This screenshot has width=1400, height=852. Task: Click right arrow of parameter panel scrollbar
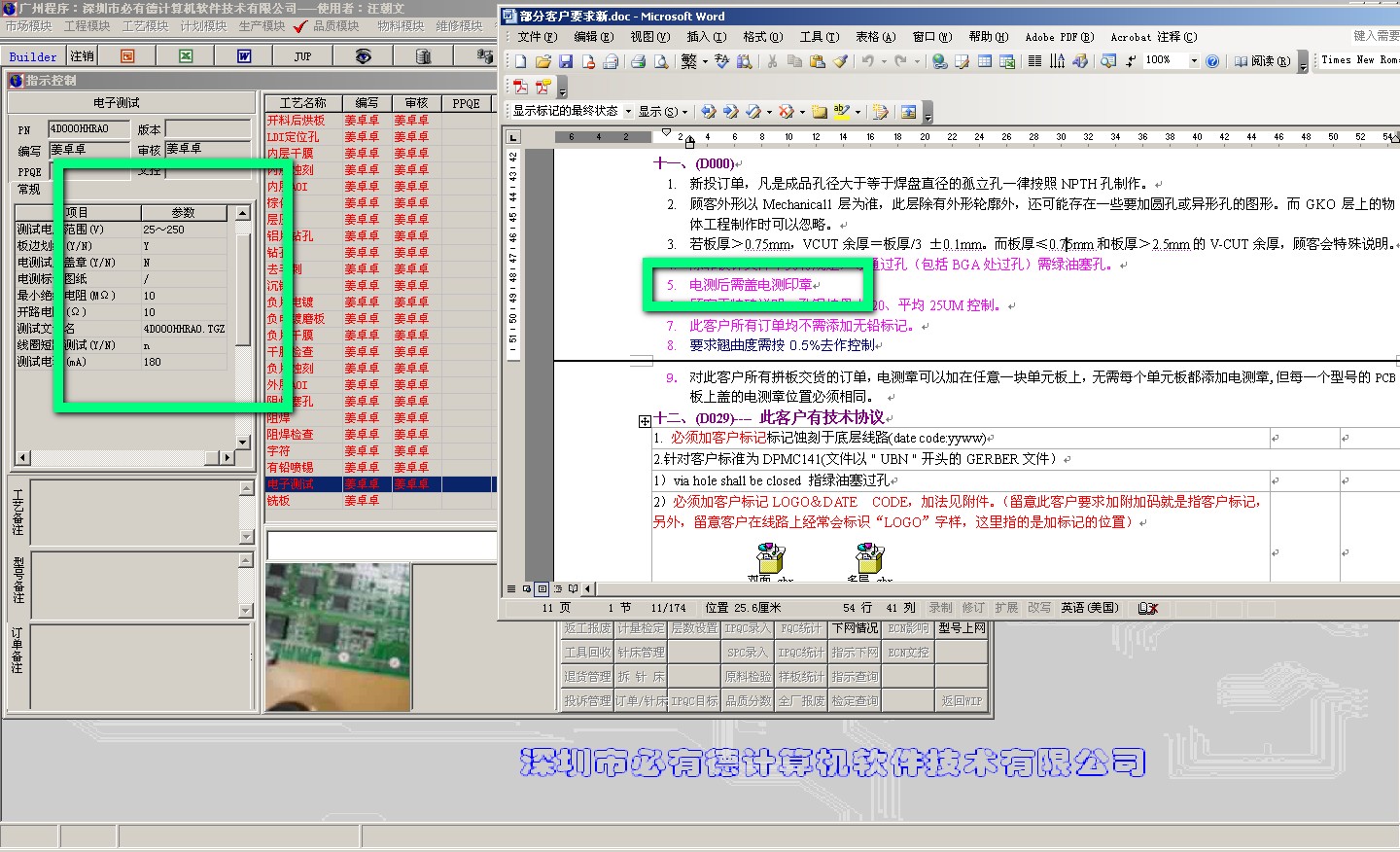(x=227, y=456)
